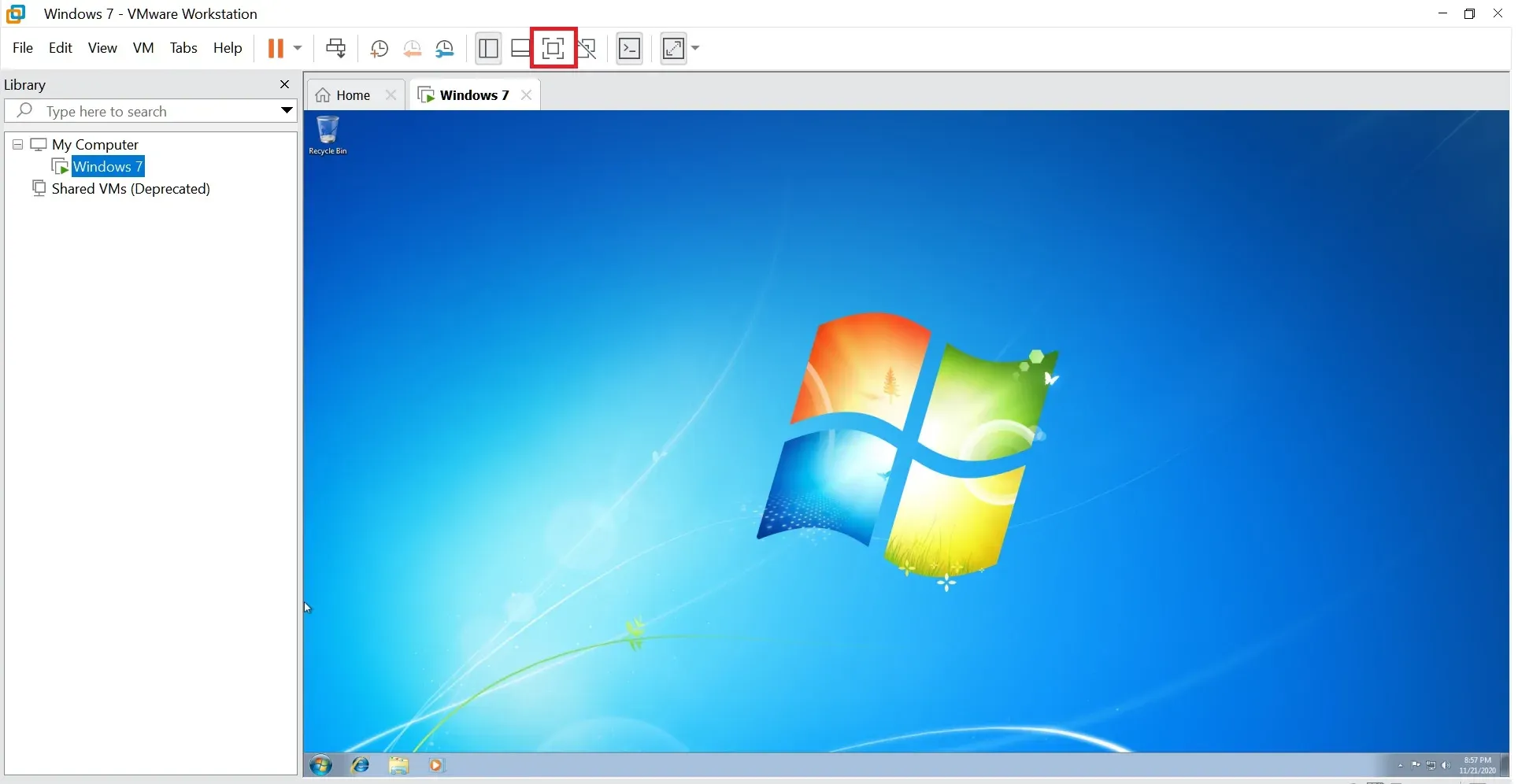Take a snapshot of the virtual machine
The height and width of the screenshot is (784, 1518).
pyautogui.click(x=379, y=49)
